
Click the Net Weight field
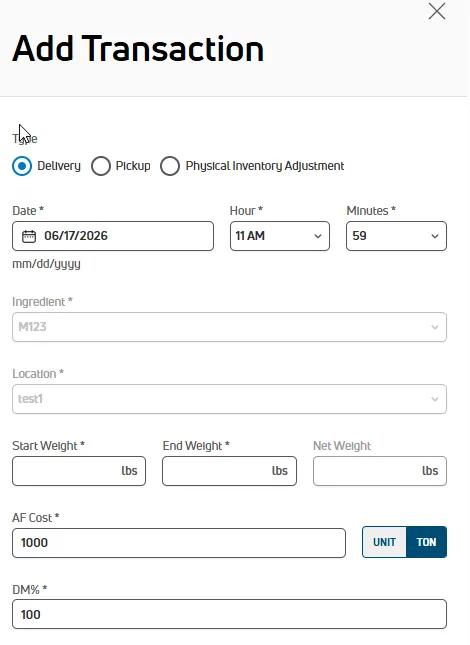[380, 471]
